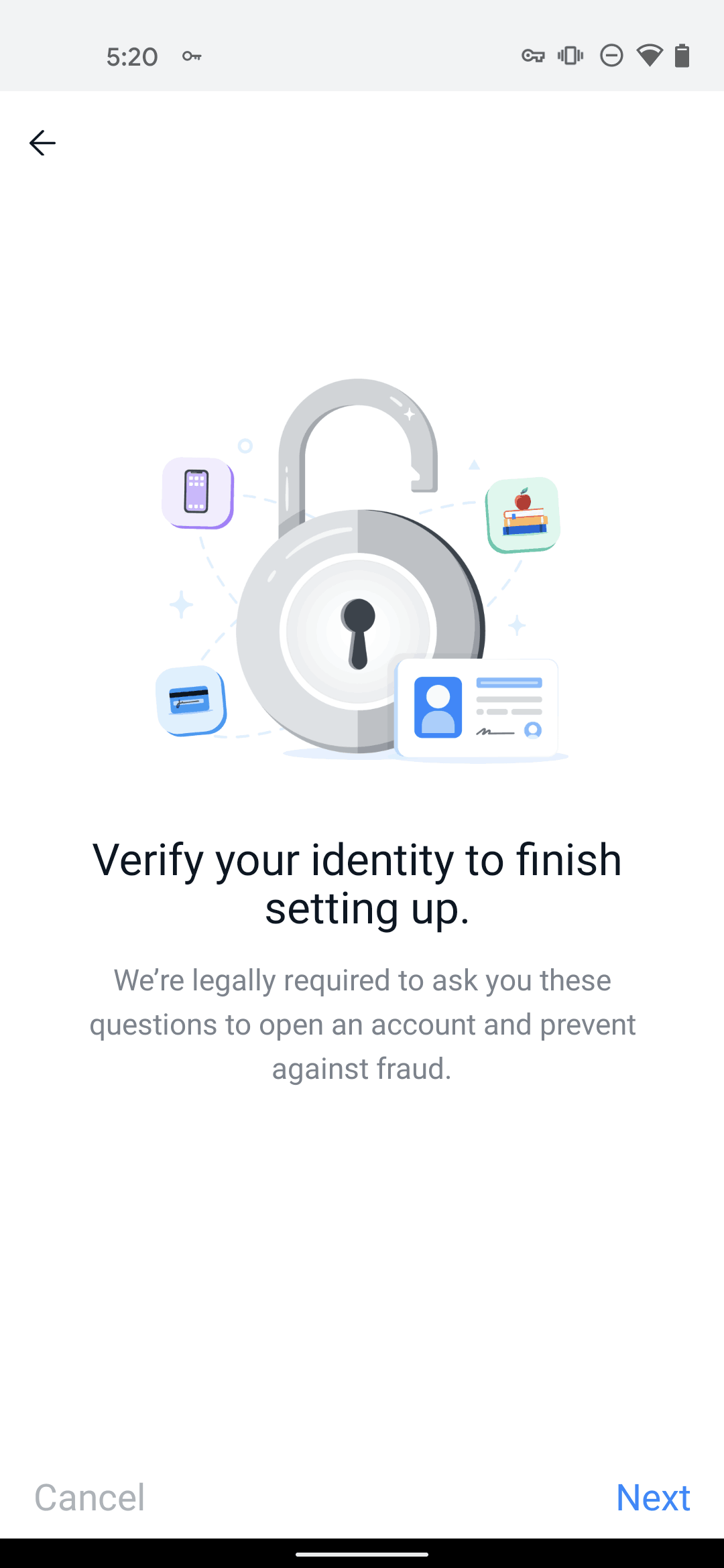The image size is (724, 1568).
Task: Tap the do not disturb status icon
Action: pyautogui.click(x=611, y=56)
